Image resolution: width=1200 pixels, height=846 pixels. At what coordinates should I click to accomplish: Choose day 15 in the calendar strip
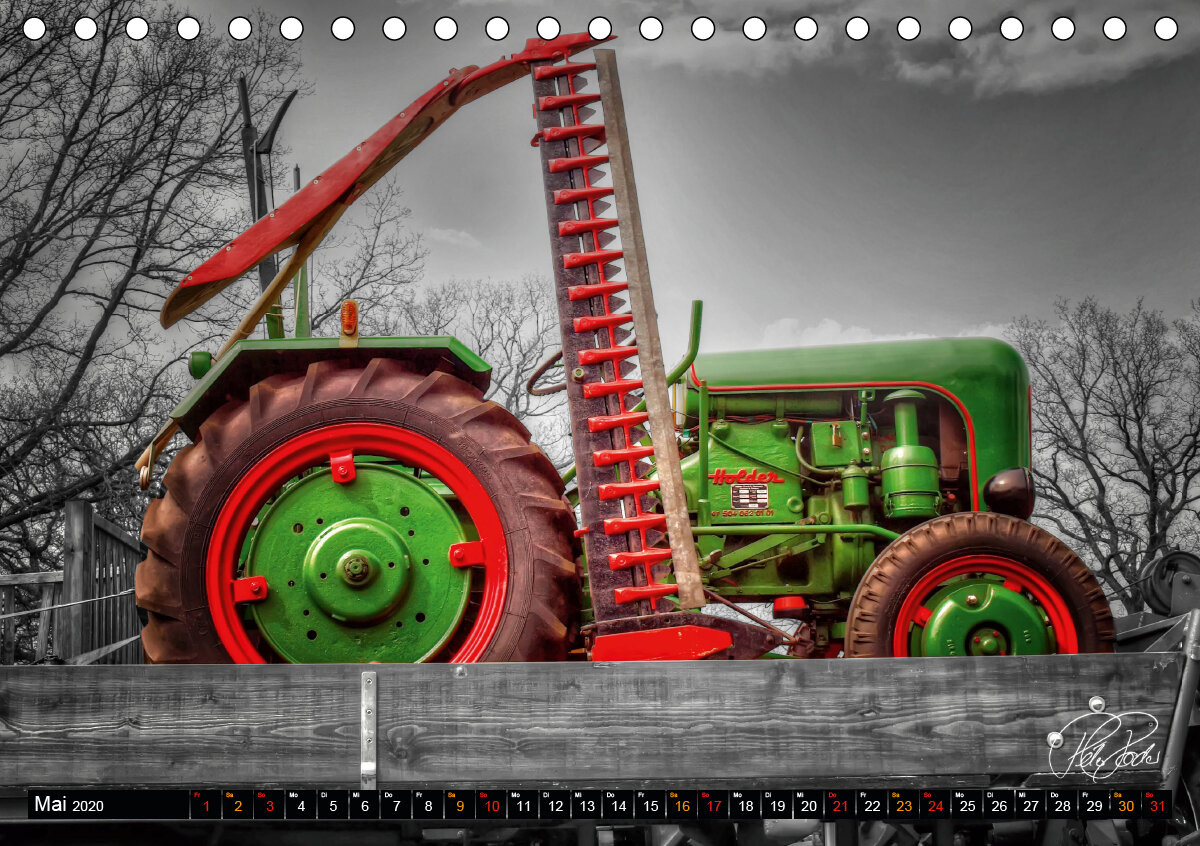pos(650,805)
